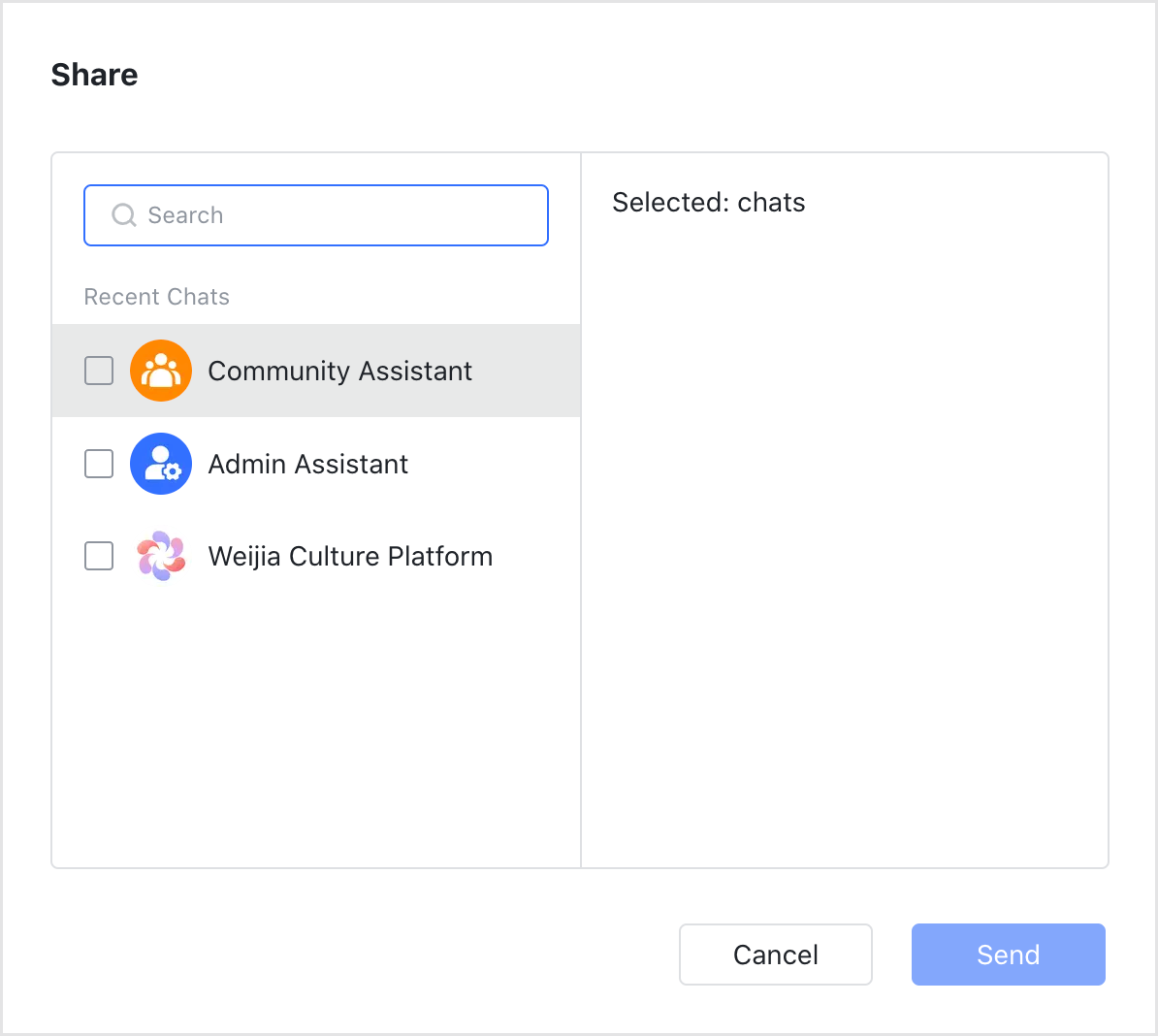Click the "Selected: chats" label
The image size is (1158, 1036).
click(709, 203)
